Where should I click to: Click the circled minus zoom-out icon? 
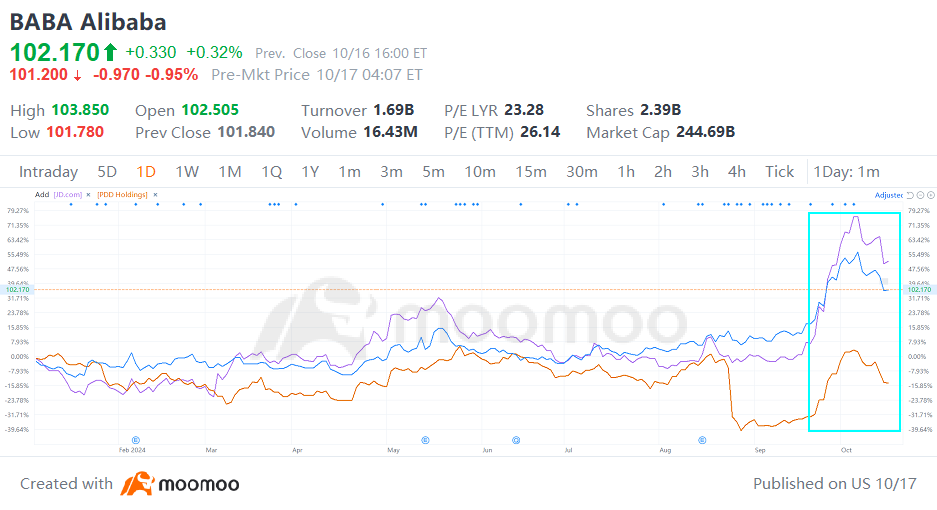(921, 195)
